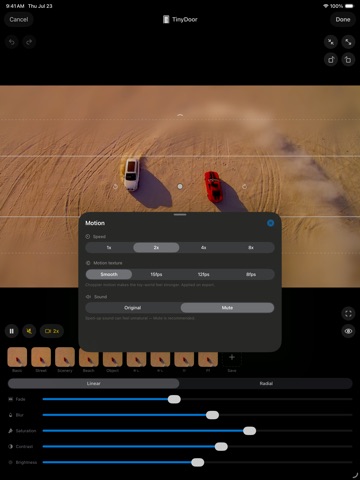Click the center focus point handle
360x480 pixels.
click(180, 186)
